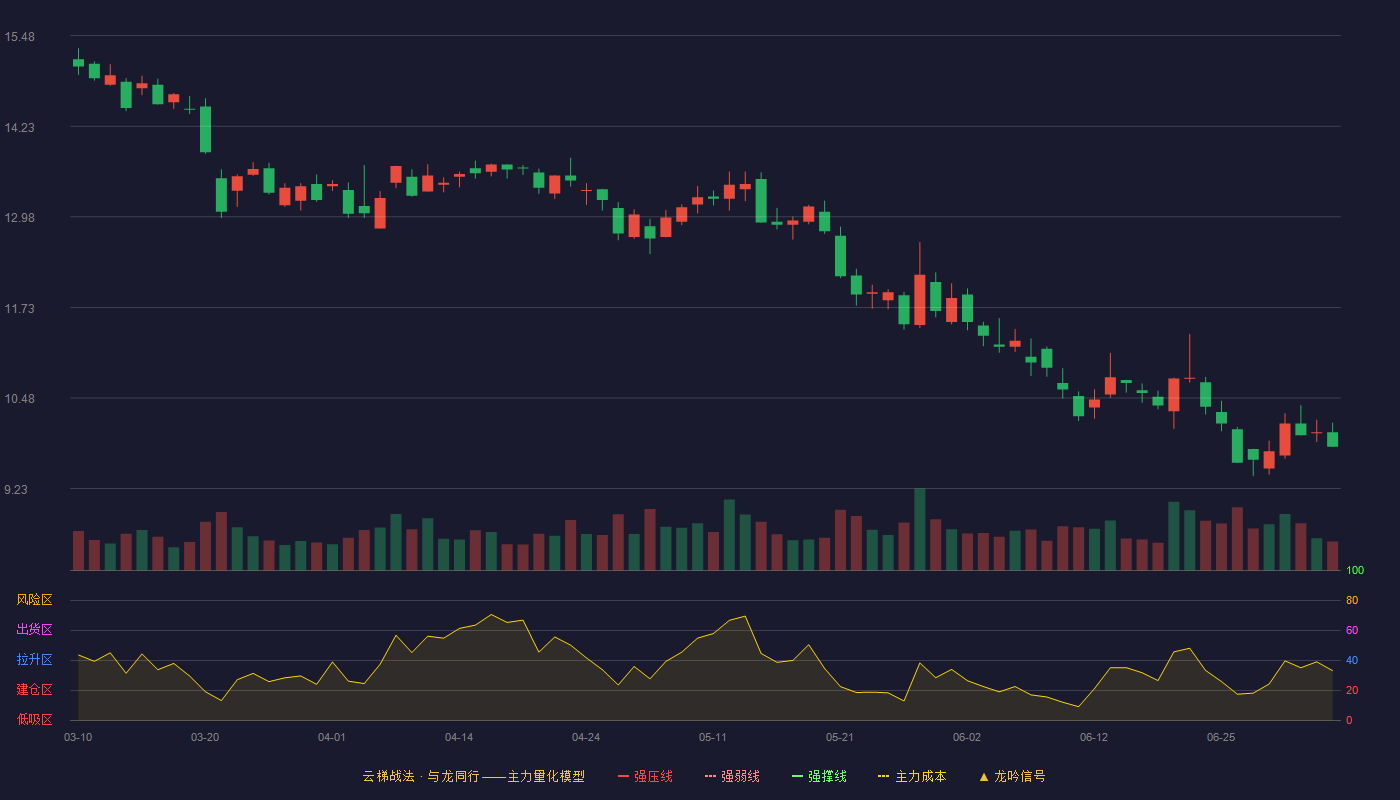Select the 低吸区 zone label
This screenshot has height=800, width=1400.
(x=34, y=719)
